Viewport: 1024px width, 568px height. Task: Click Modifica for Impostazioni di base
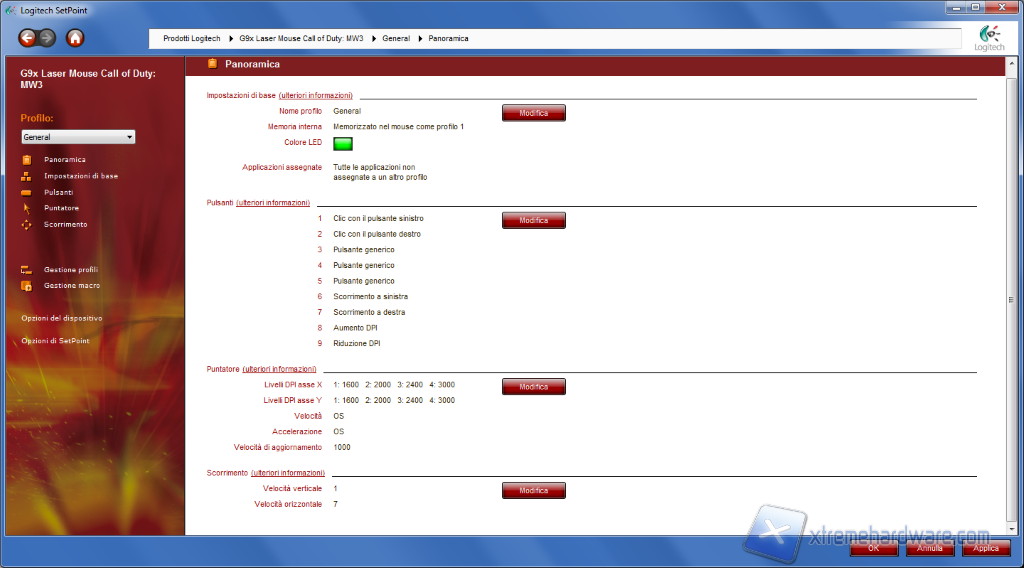[x=533, y=113]
